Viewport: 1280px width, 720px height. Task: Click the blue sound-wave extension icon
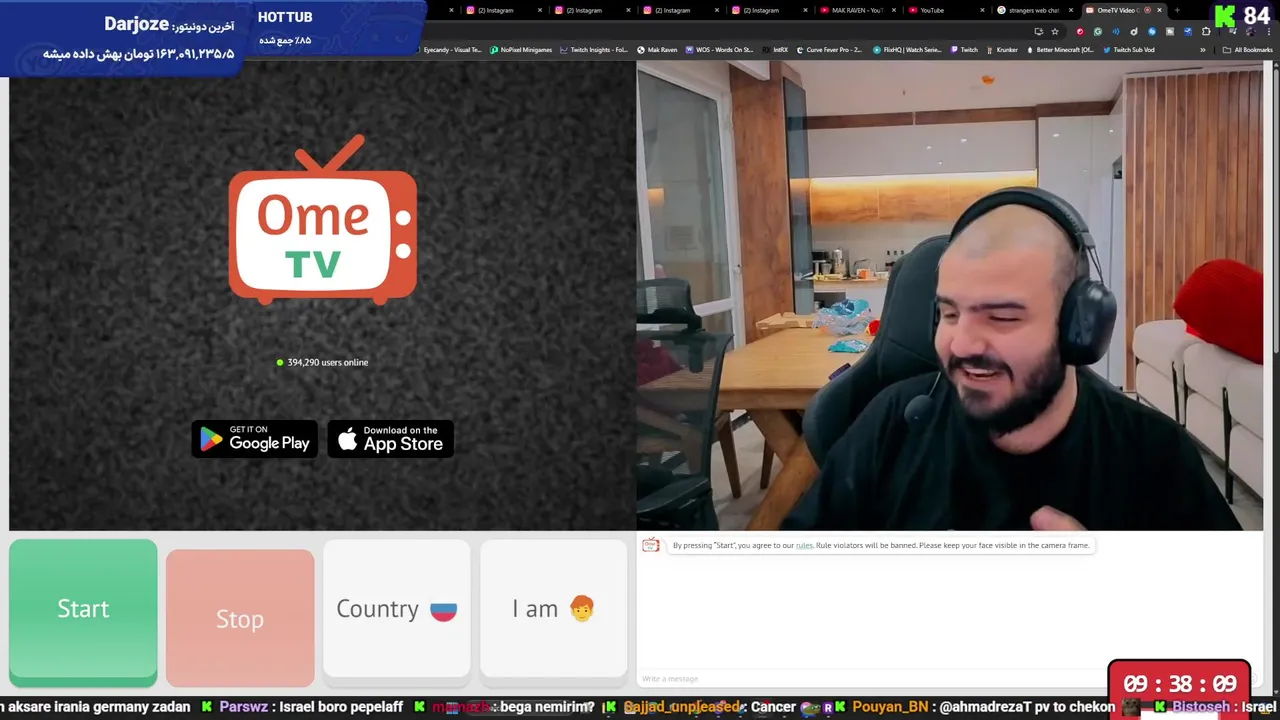1116,31
